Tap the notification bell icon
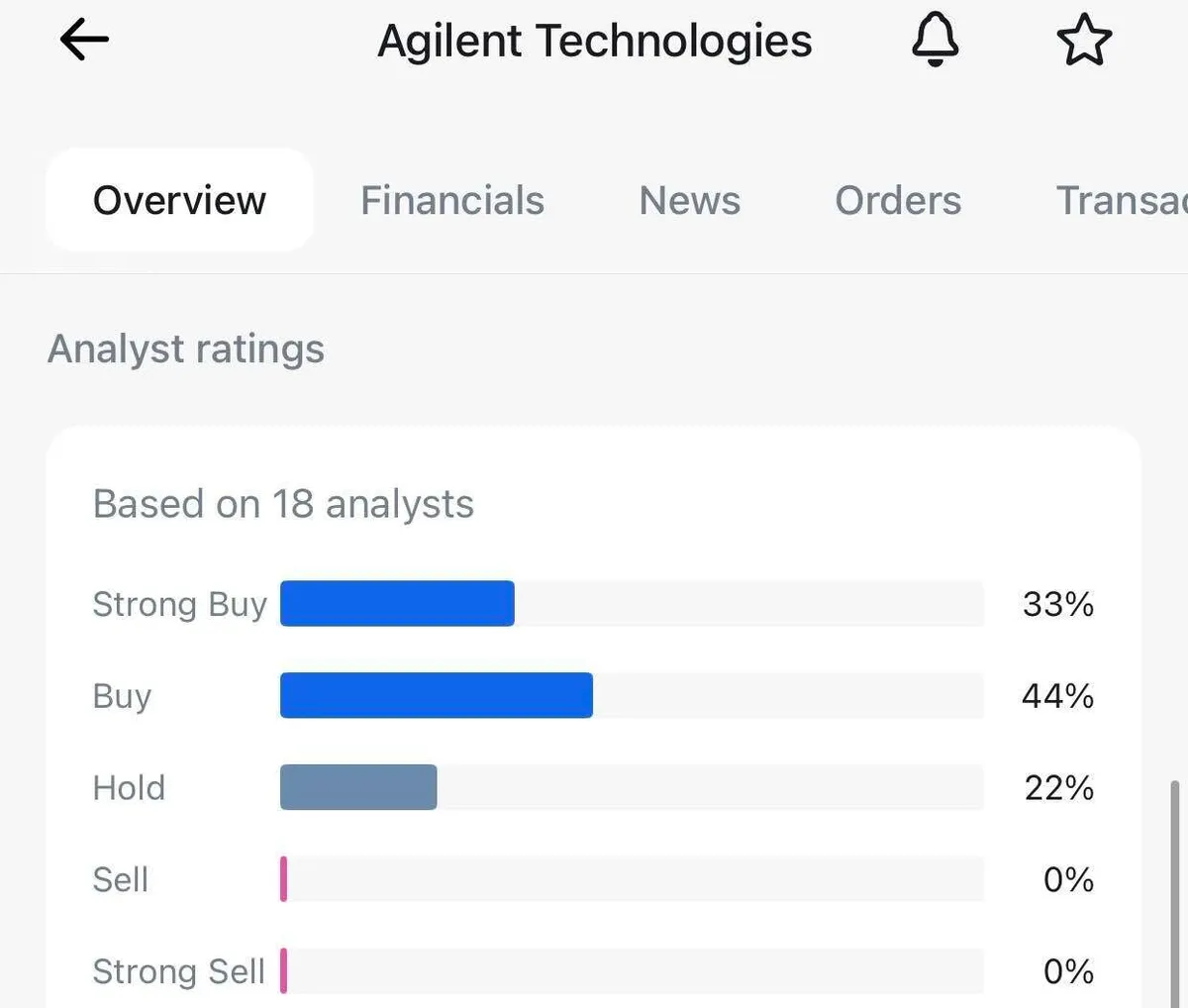1188x1008 pixels. 935,41
